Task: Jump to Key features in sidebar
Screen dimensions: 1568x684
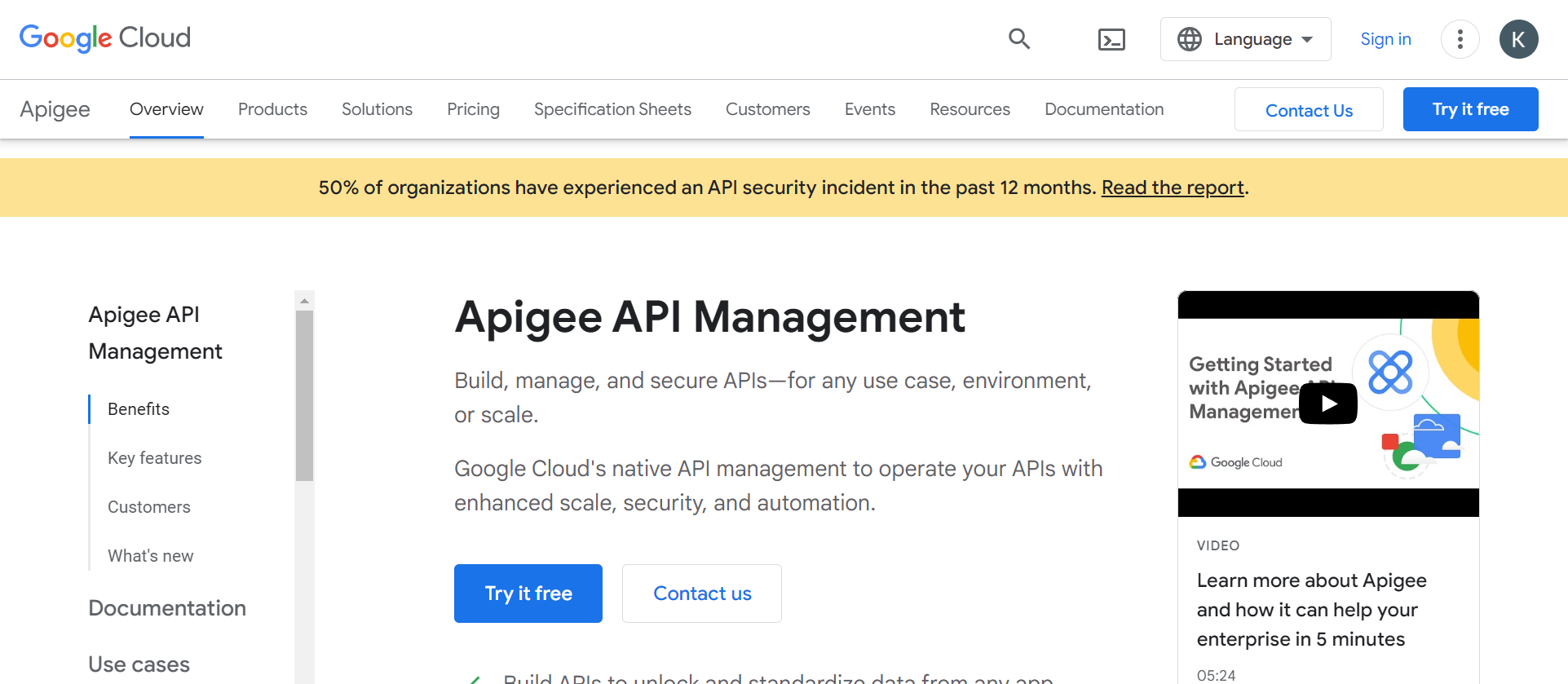Action: point(154,458)
